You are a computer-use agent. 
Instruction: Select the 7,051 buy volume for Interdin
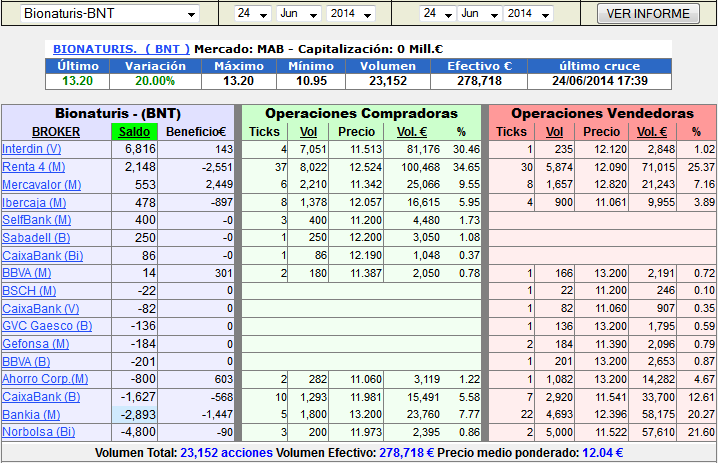point(313,149)
